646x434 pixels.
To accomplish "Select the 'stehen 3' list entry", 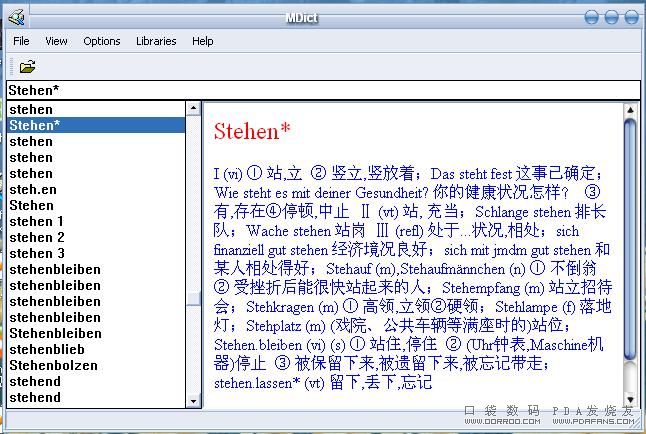I will (96, 253).
